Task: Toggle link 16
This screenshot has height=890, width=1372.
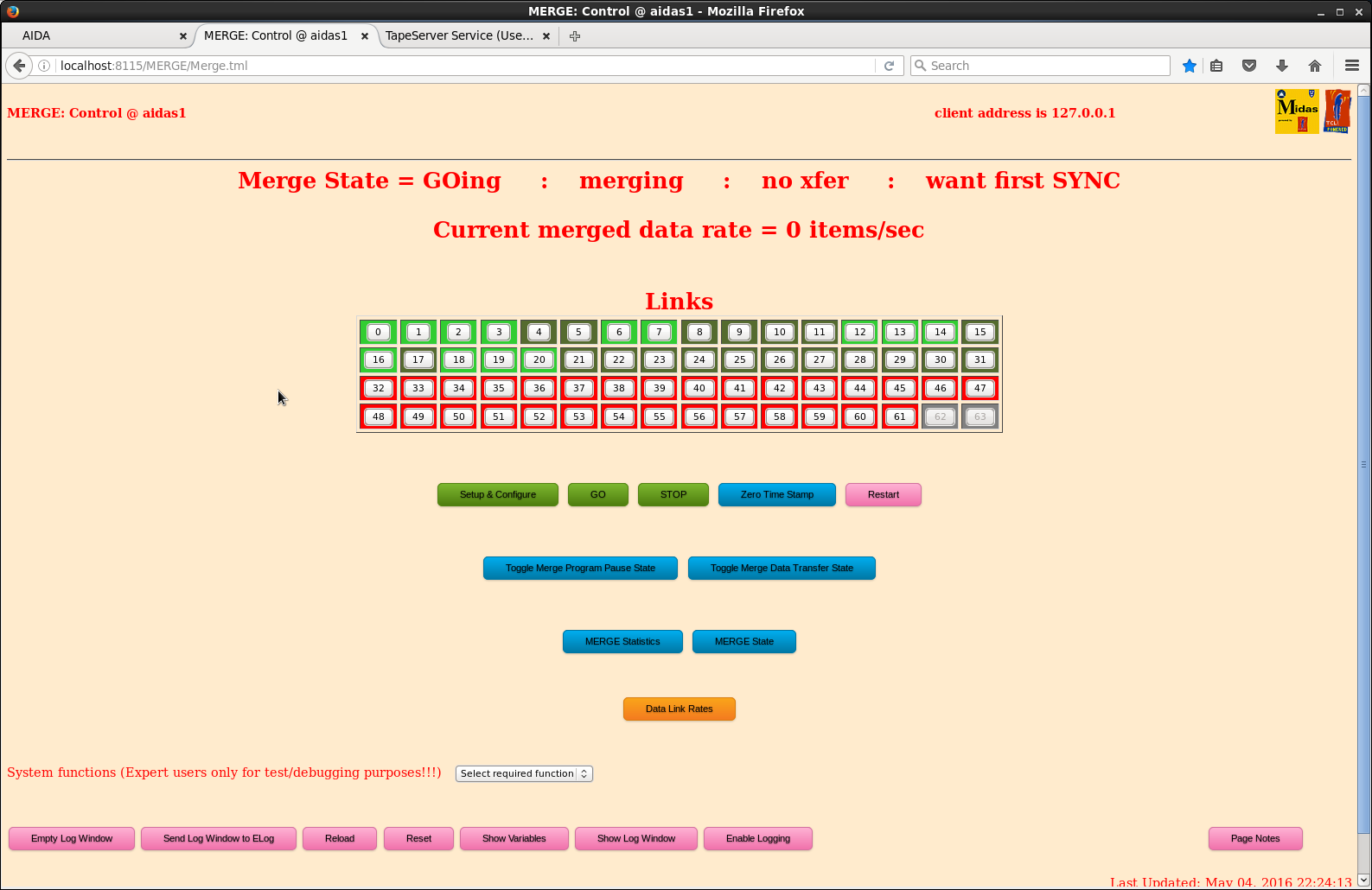Action: click(x=379, y=359)
